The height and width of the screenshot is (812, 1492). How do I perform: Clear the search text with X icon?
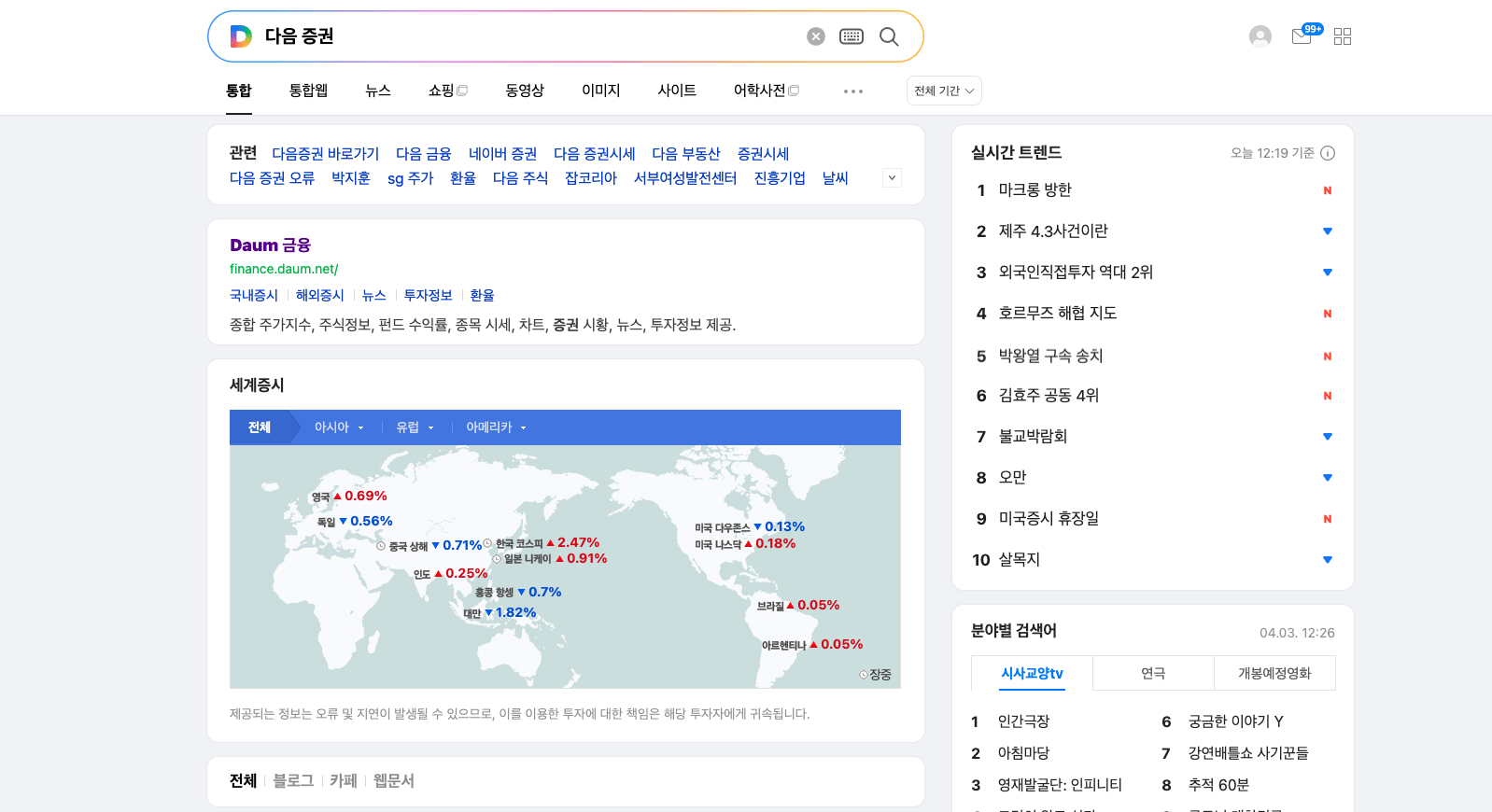pyautogui.click(x=816, y=36)
